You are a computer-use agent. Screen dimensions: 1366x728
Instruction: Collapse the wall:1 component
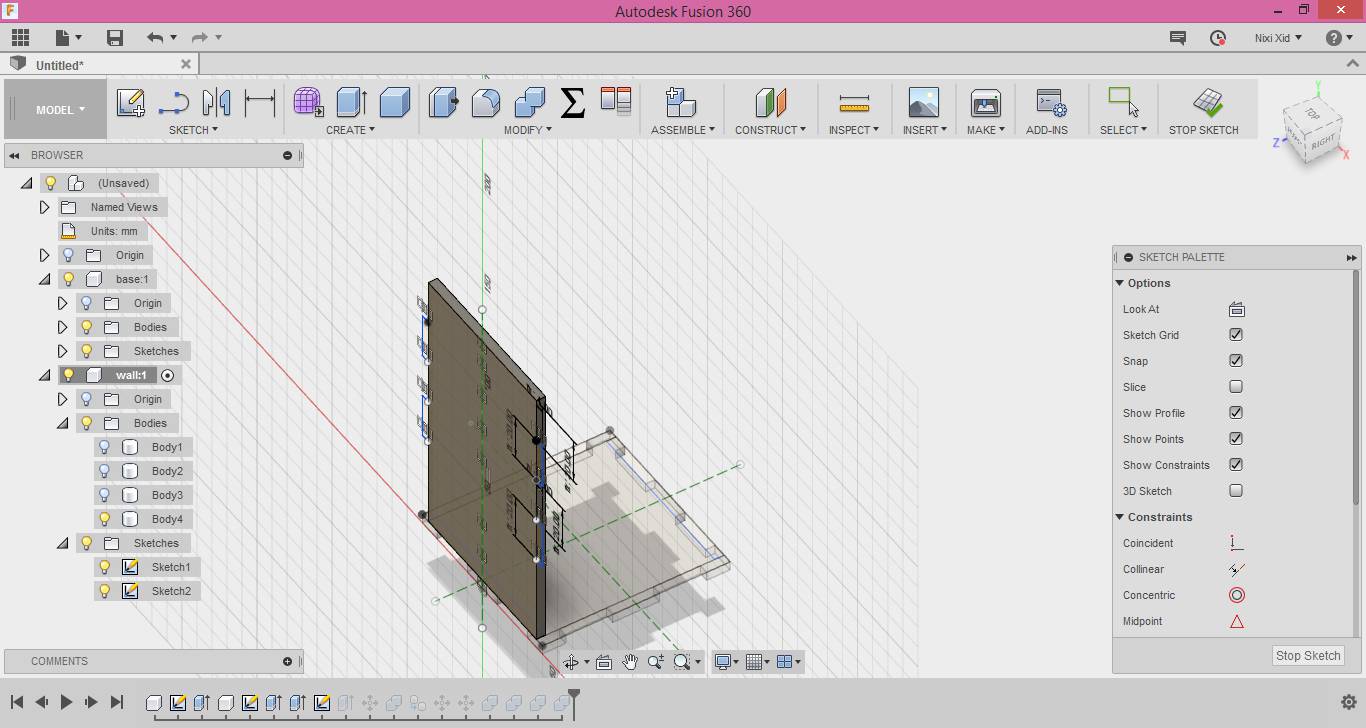pos(44,375)
